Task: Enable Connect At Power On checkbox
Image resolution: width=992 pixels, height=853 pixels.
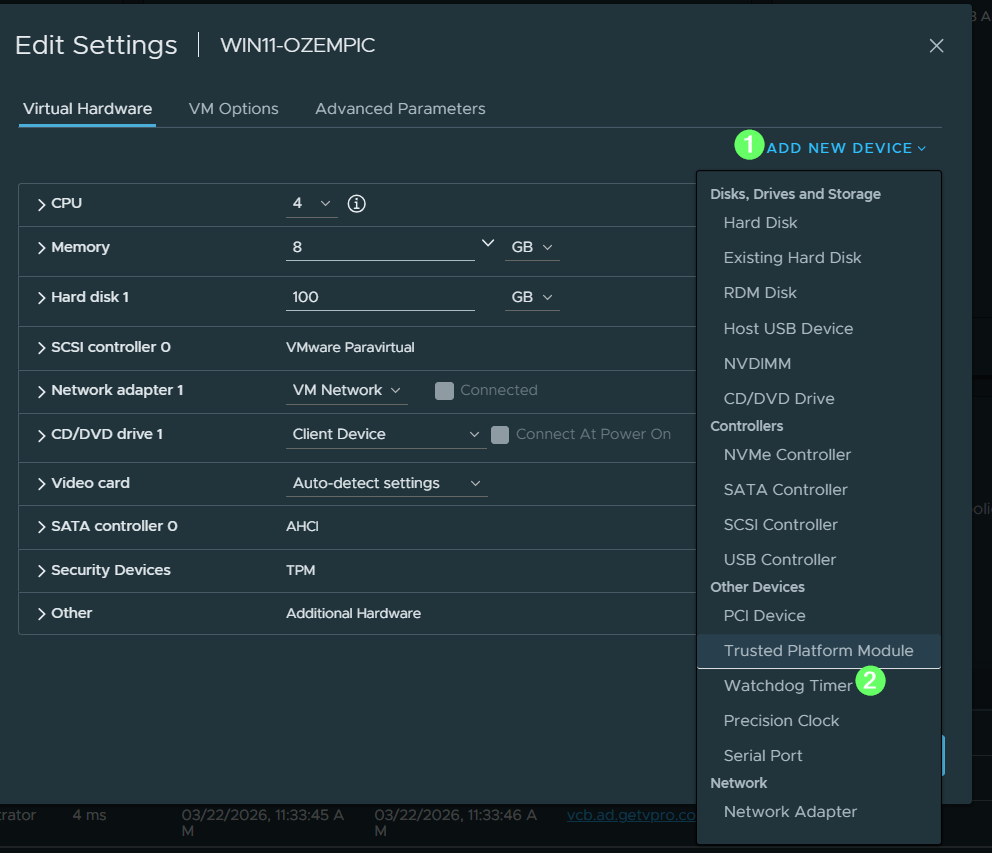Action: (500, 435)
